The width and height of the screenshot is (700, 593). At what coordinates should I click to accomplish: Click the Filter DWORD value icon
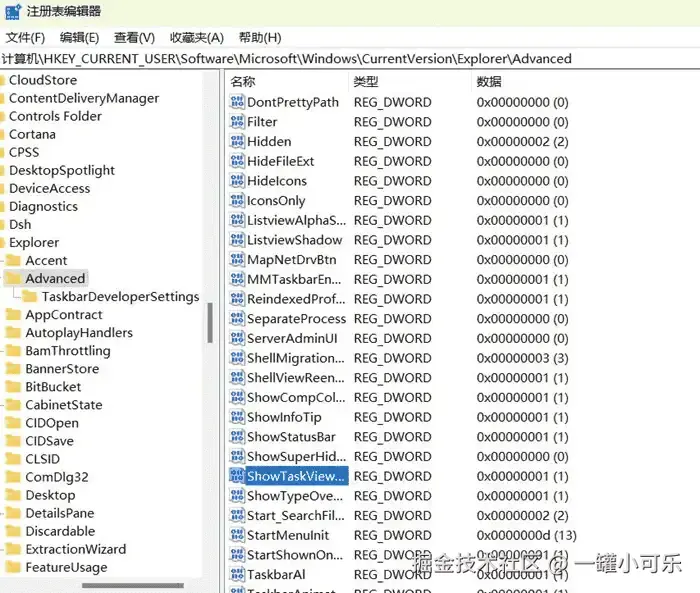(x=237, y=121)
